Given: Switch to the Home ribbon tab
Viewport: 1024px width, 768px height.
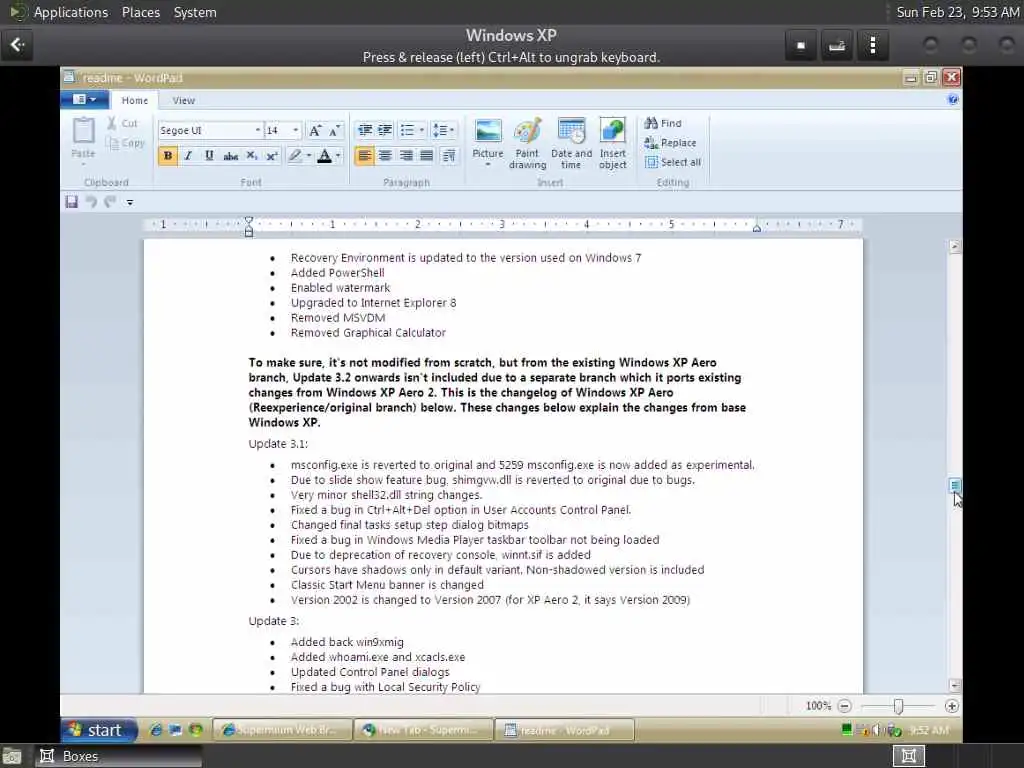Looking at the screenshot, I should [135, 100].
